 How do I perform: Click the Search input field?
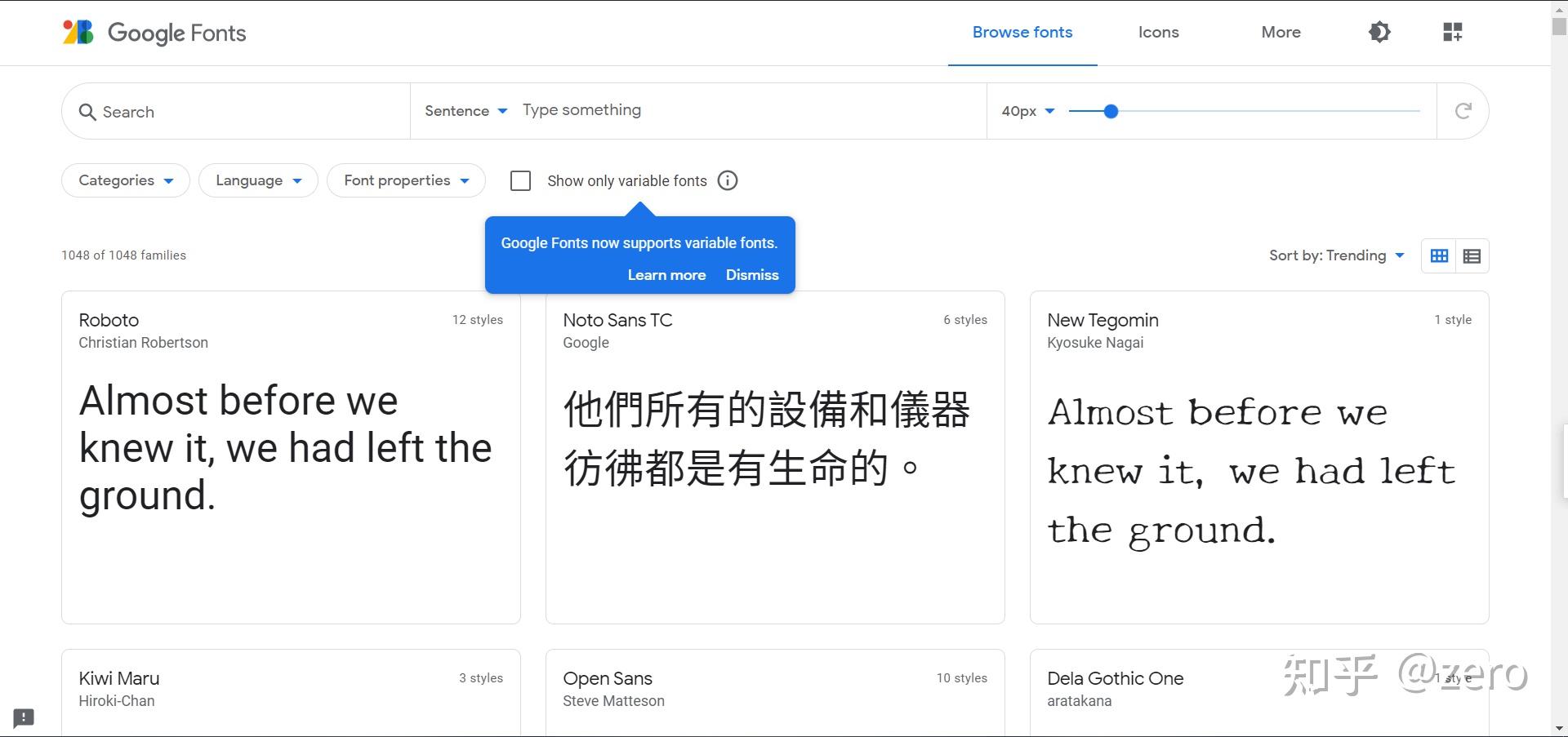pyautogui.click(x=236, y=111)
